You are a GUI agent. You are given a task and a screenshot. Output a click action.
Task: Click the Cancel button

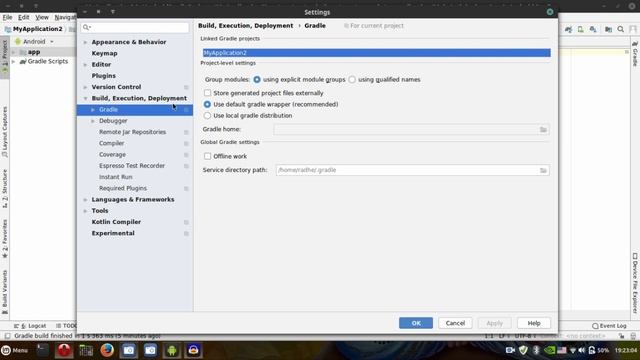point(455,323)
